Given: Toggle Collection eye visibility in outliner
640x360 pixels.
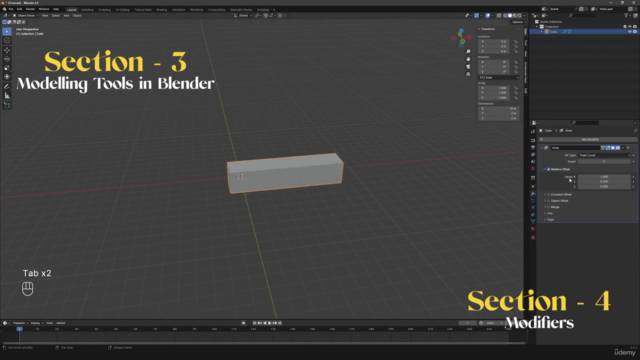Looking at the screenshot, I should pyautogui.click(x=629, y=27).
